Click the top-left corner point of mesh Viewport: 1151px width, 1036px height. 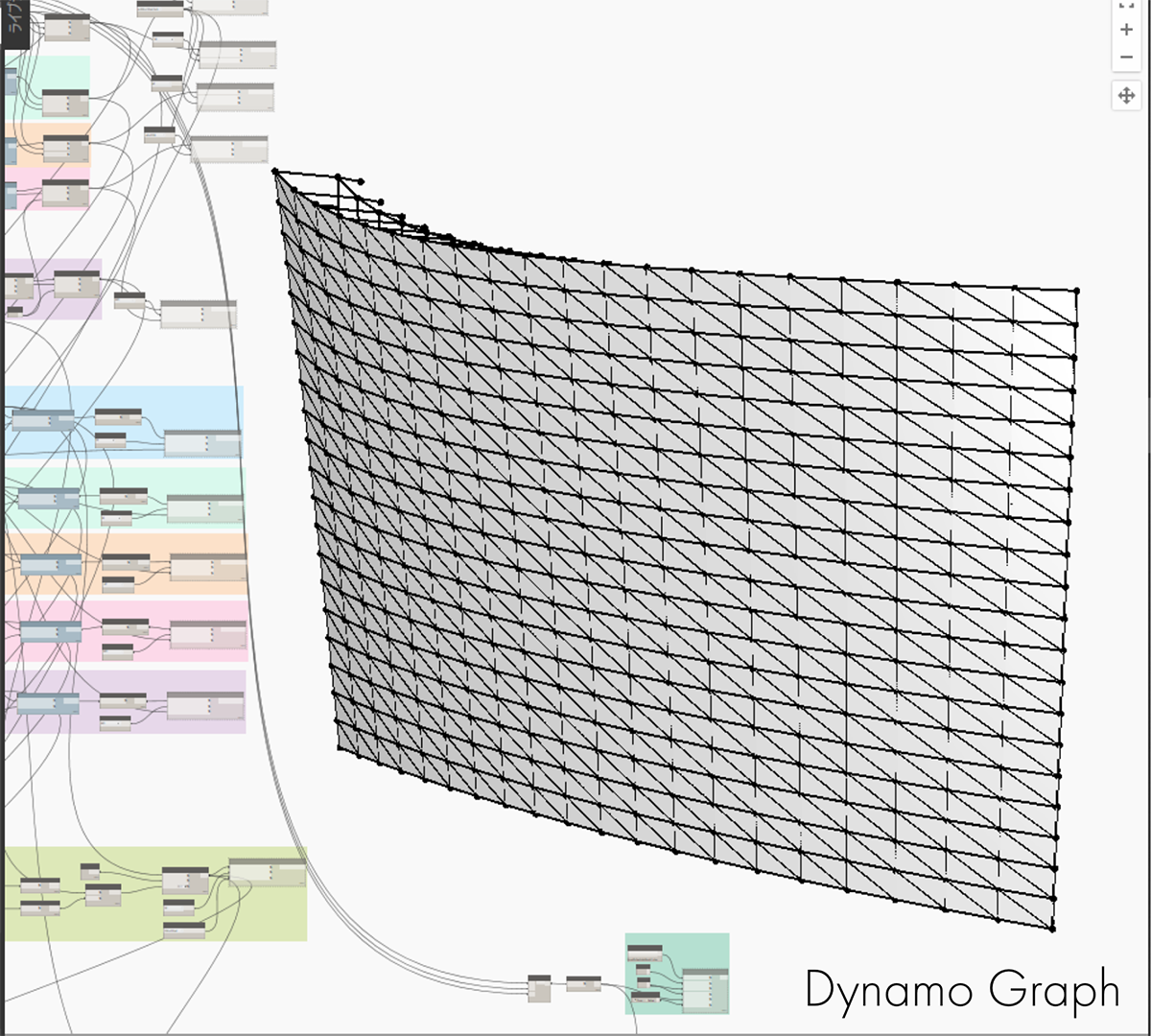tap(275, 172)
